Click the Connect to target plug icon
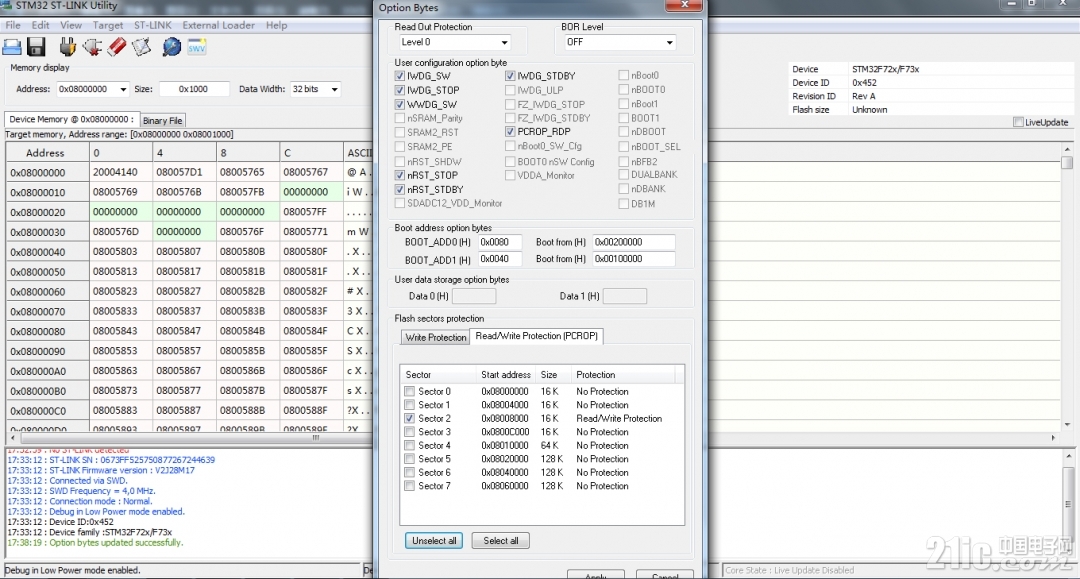The width and height of the screenshot is (1080, 579). pos(68,47)
